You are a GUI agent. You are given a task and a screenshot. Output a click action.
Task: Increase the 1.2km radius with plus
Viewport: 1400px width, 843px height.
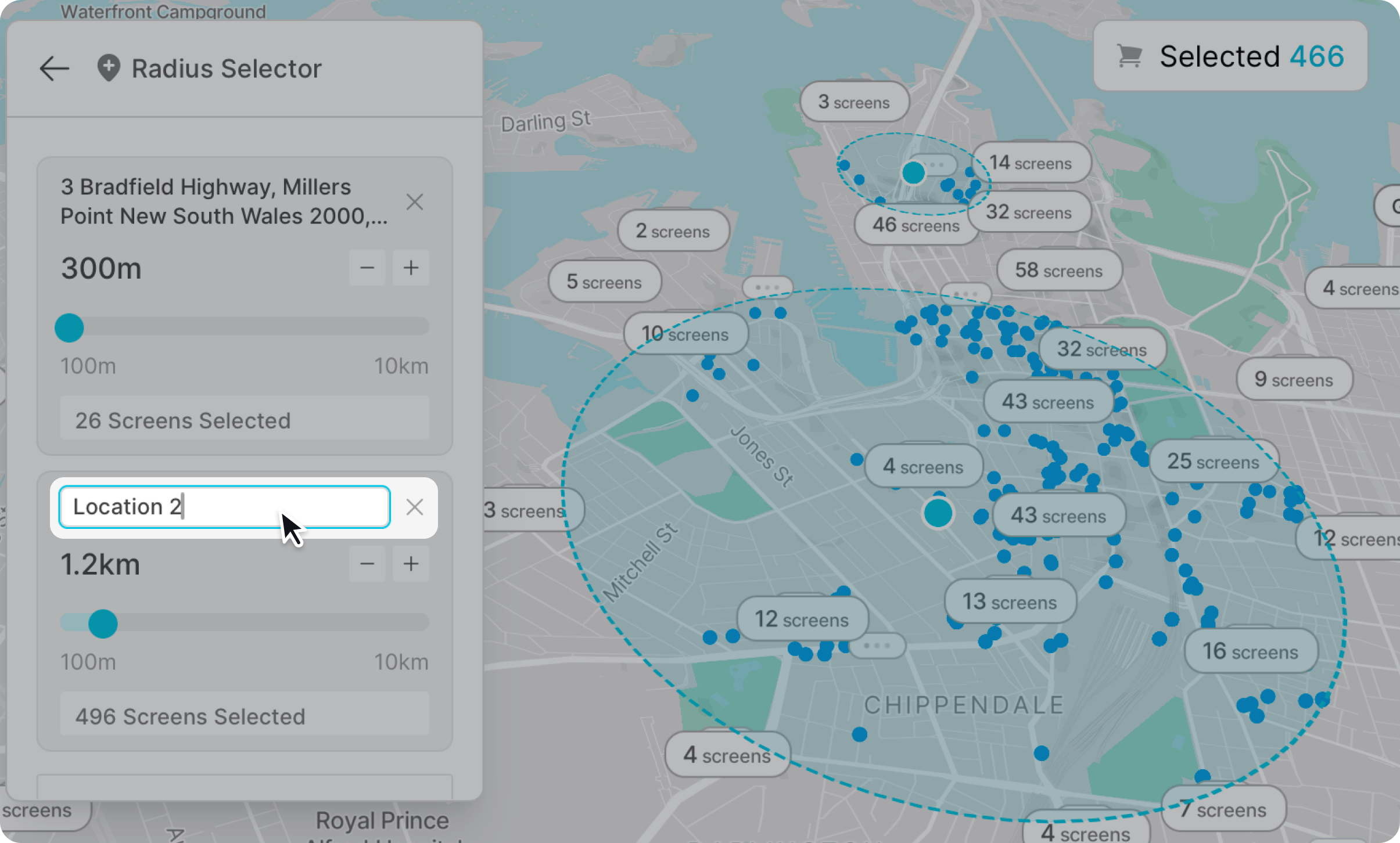pyautogui.click(x=411, y=563)
